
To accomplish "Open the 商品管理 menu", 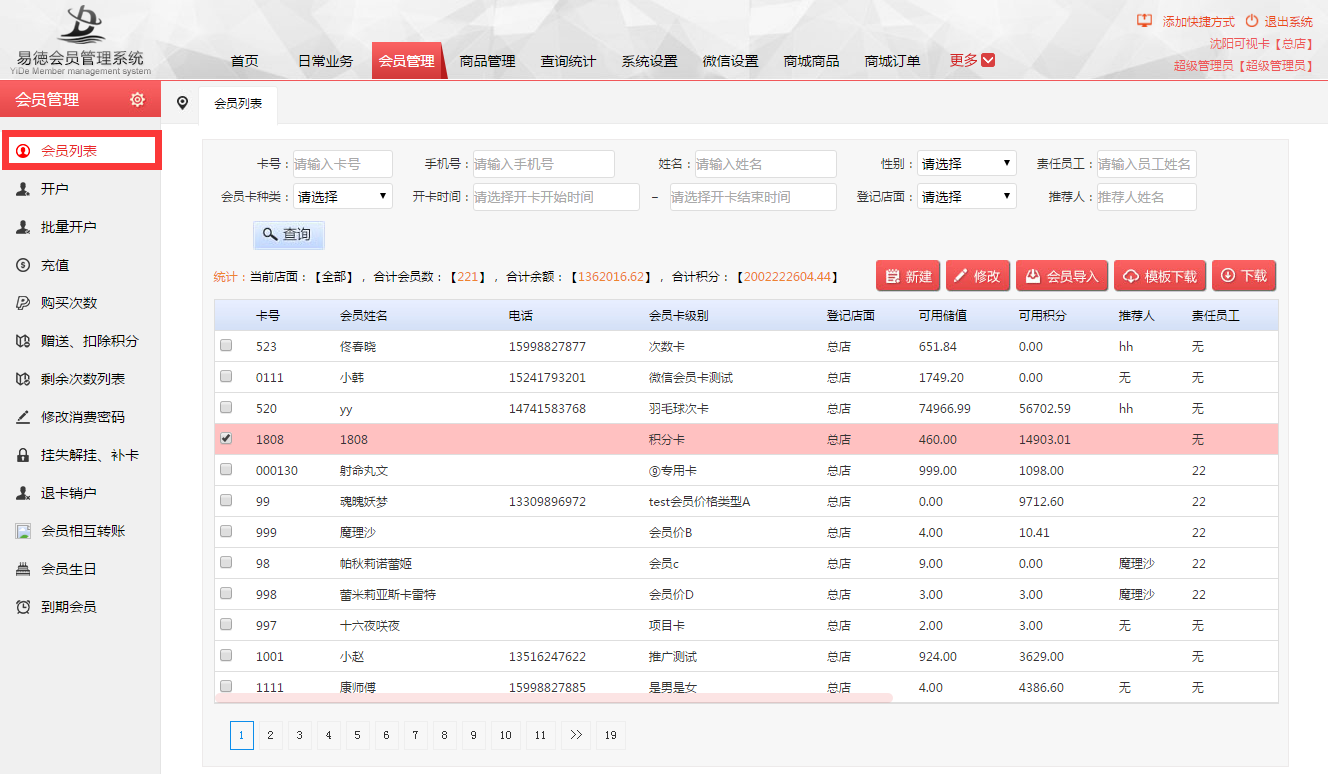I will pyautogui.click(x=487, y=61).
